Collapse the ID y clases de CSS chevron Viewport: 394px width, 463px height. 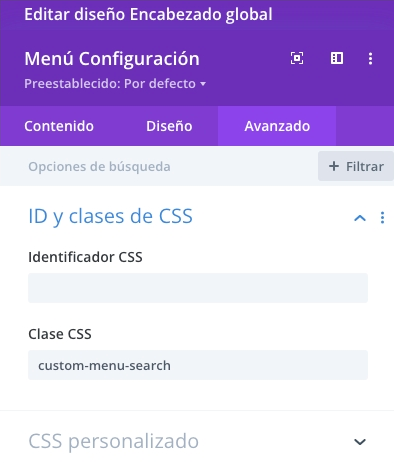(360, 218)
